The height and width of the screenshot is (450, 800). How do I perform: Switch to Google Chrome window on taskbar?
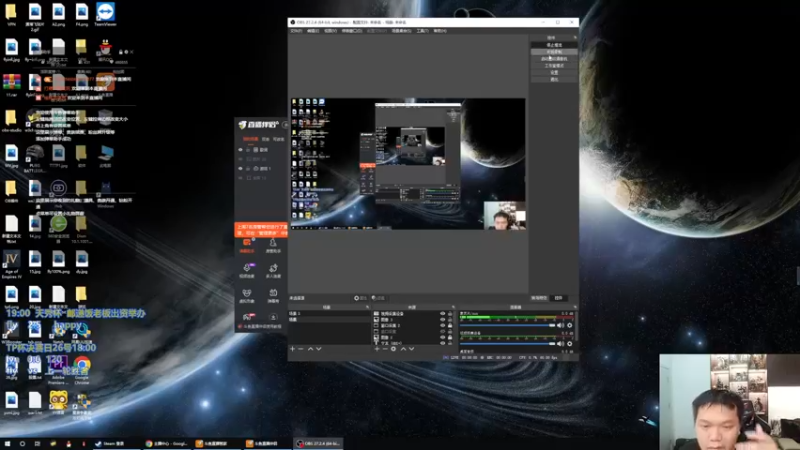[x=166, y=444]
